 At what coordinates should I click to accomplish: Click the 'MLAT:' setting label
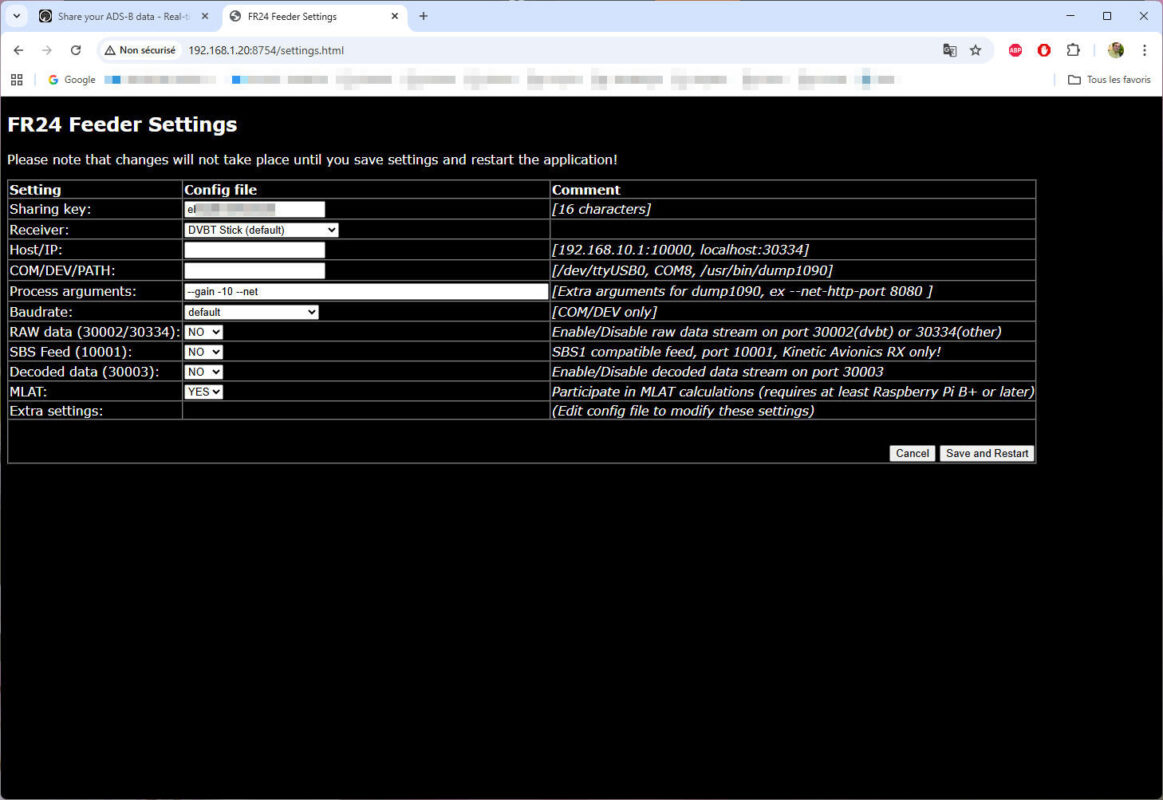click(x=28, y=391)
